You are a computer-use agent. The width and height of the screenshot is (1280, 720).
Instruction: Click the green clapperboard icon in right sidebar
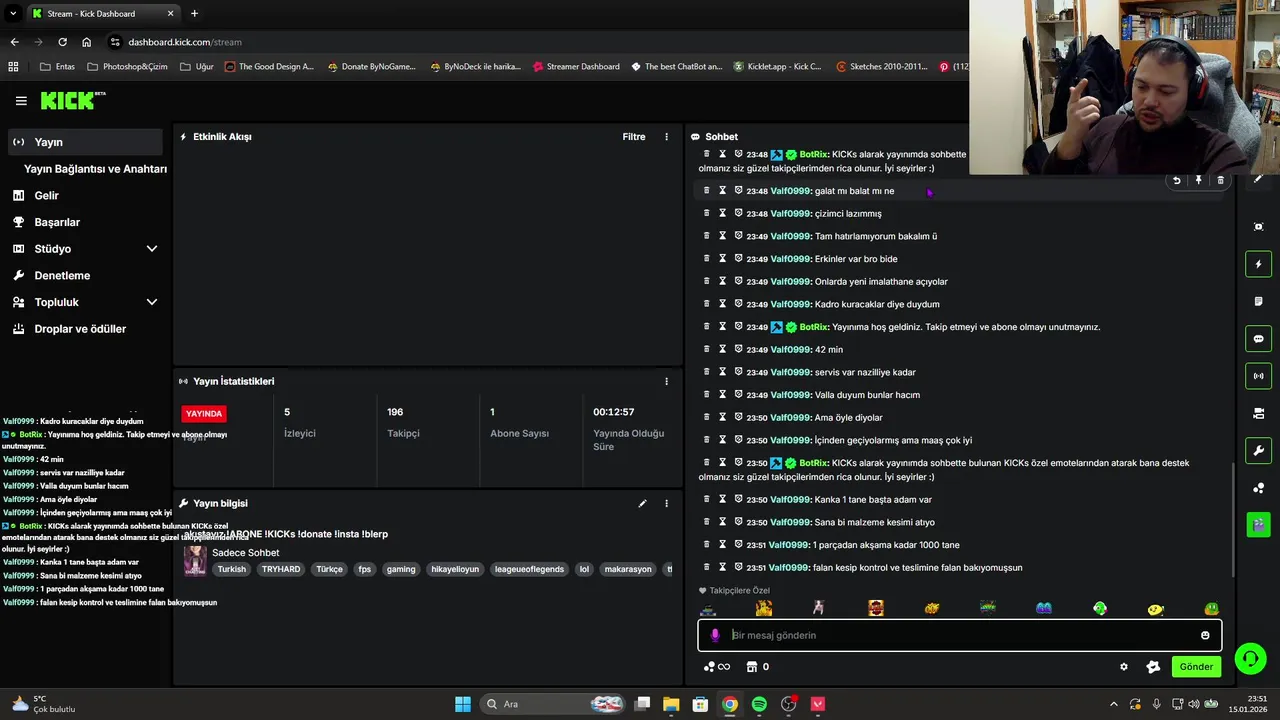coord(1259,524)
